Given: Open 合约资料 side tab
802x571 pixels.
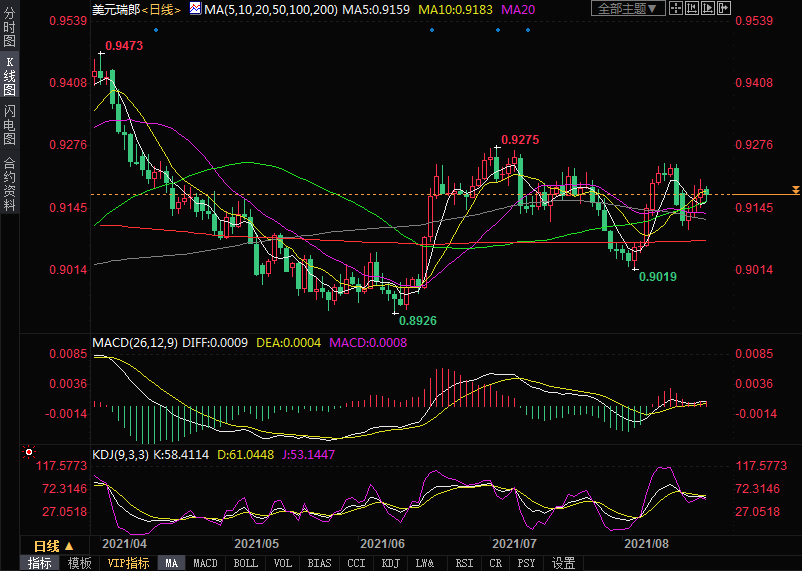Looking at the screenshot, I should [9, 184].
